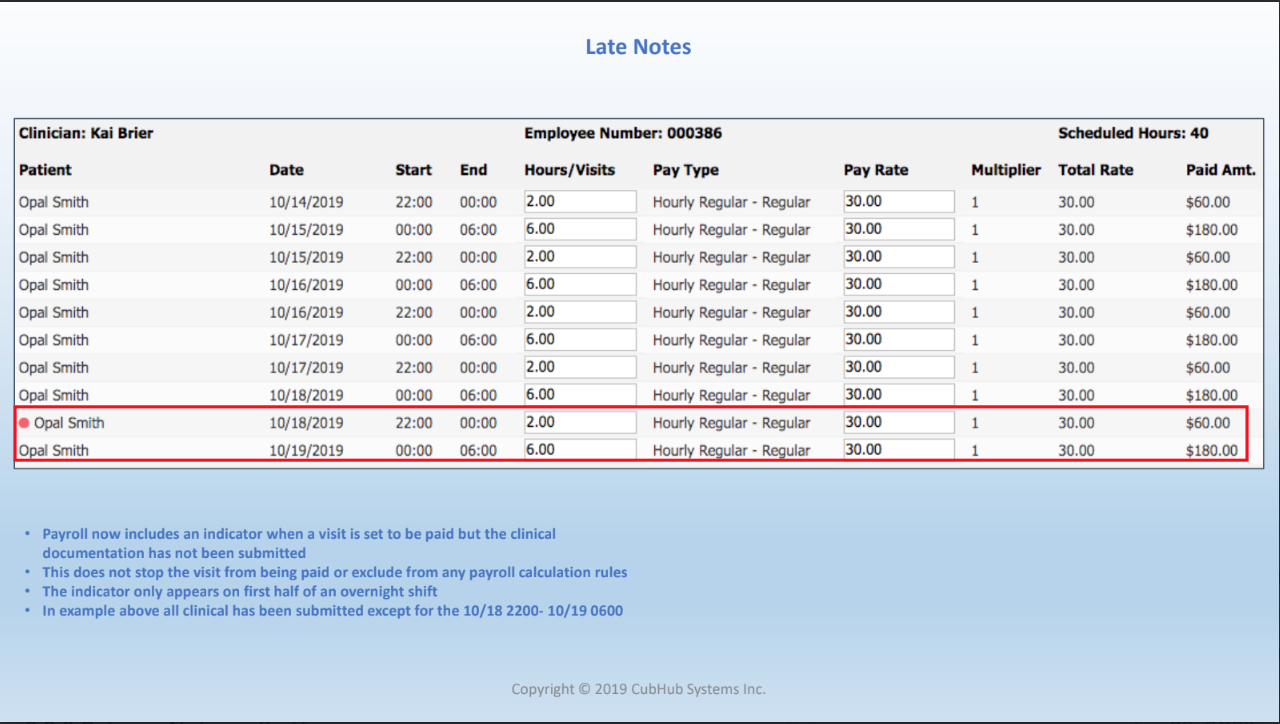Click the 'Total Rate' column header
The image size is (1280, 724).
pos(1096,170)
